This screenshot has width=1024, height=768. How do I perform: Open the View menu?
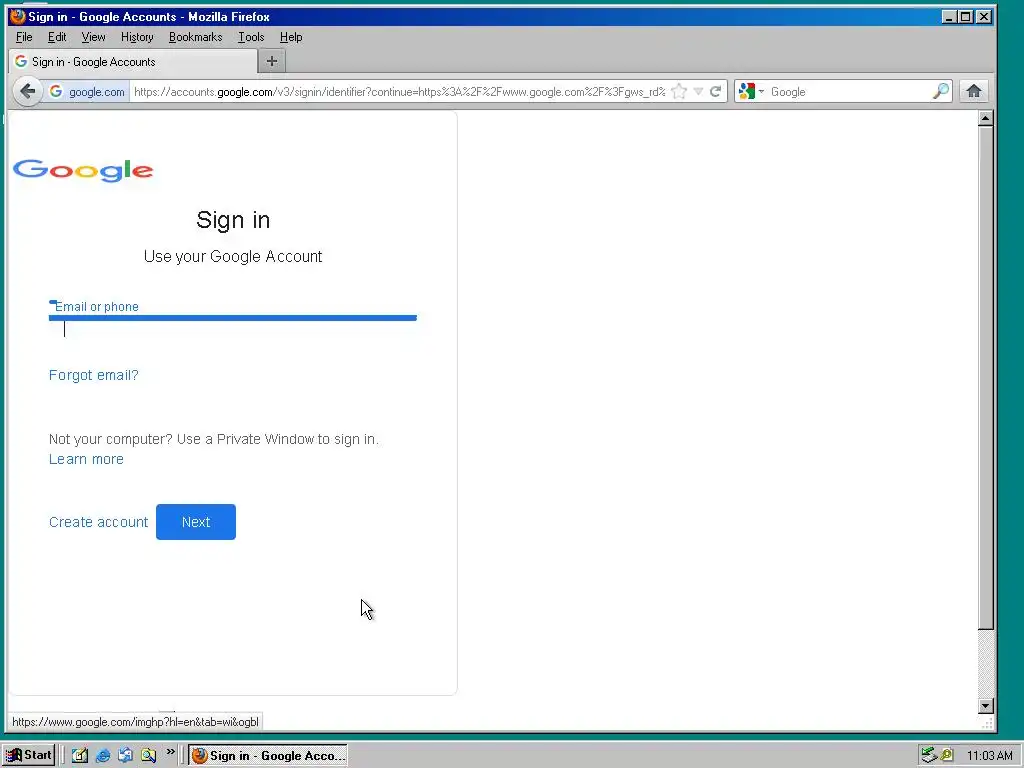point(93,37)
